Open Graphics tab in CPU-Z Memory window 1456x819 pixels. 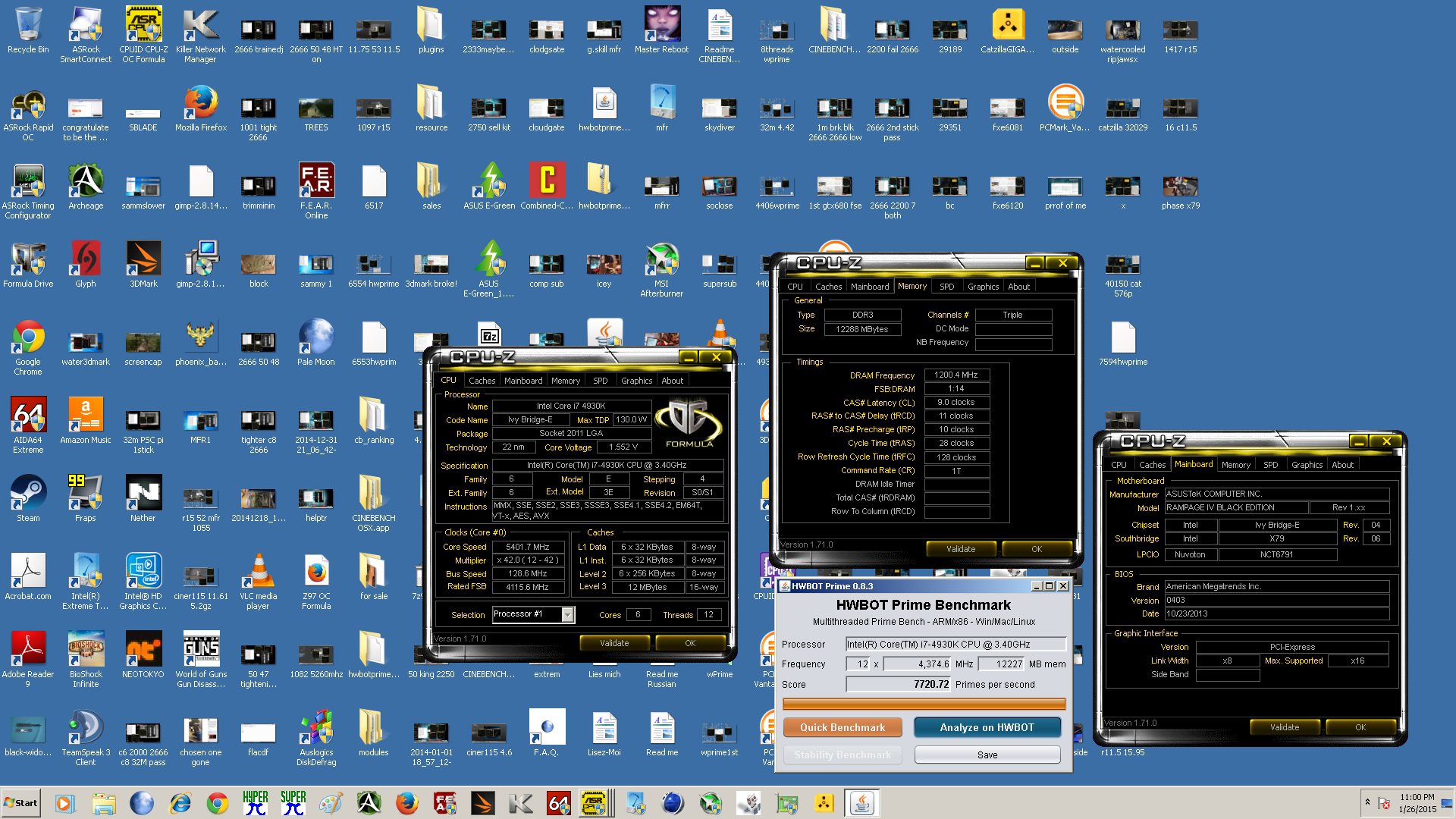983,287
